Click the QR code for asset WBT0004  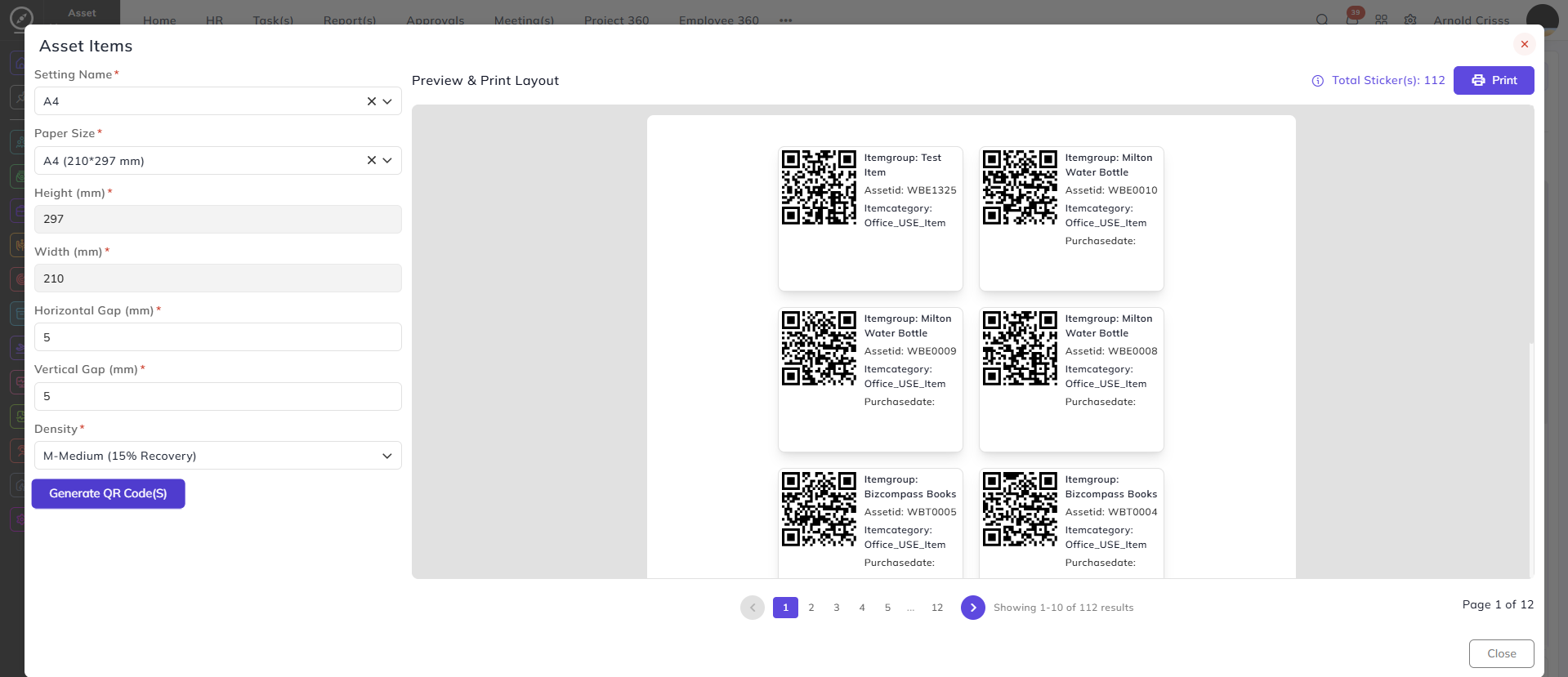(1020, 509)
